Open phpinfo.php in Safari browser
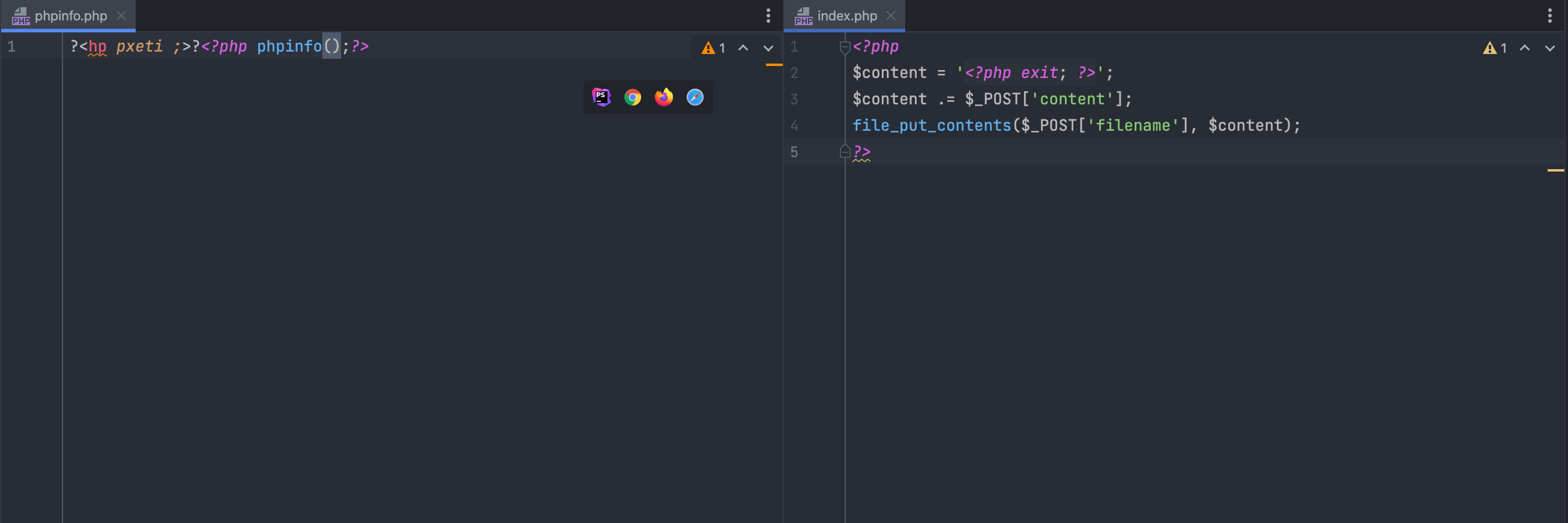 [695, 97]
